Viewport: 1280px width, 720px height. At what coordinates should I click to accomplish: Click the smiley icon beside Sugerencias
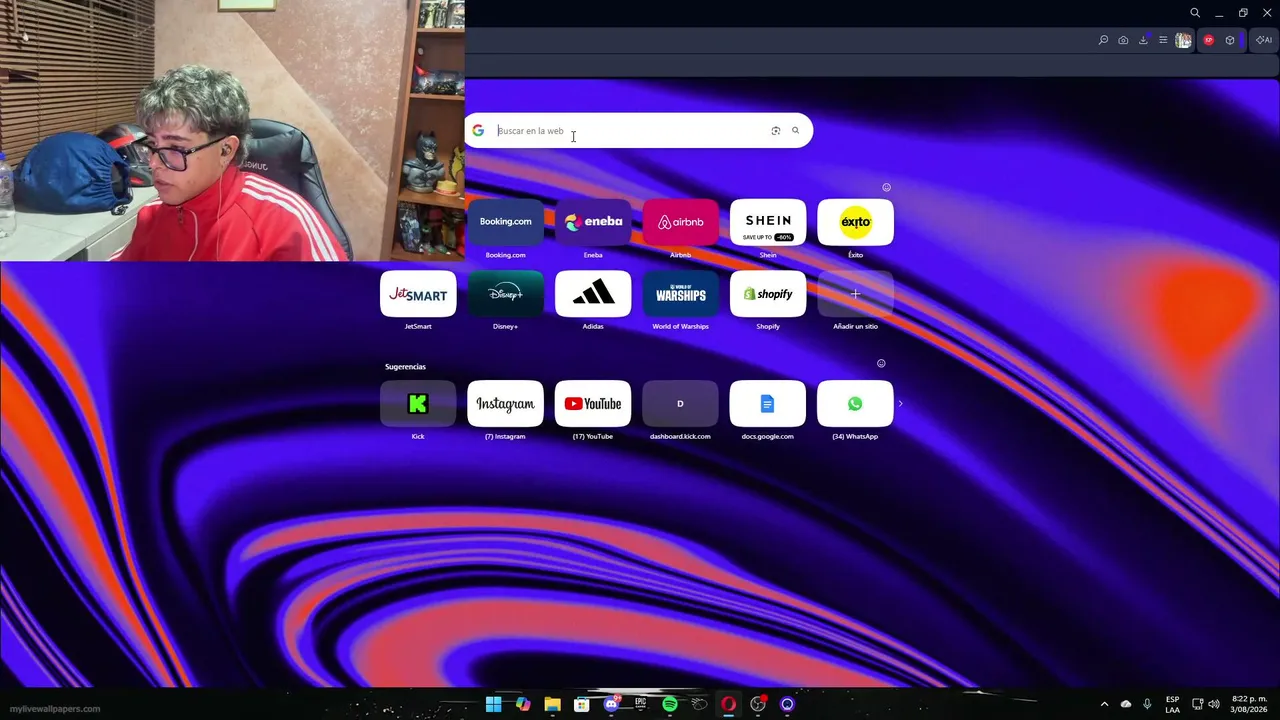(881, 363)
